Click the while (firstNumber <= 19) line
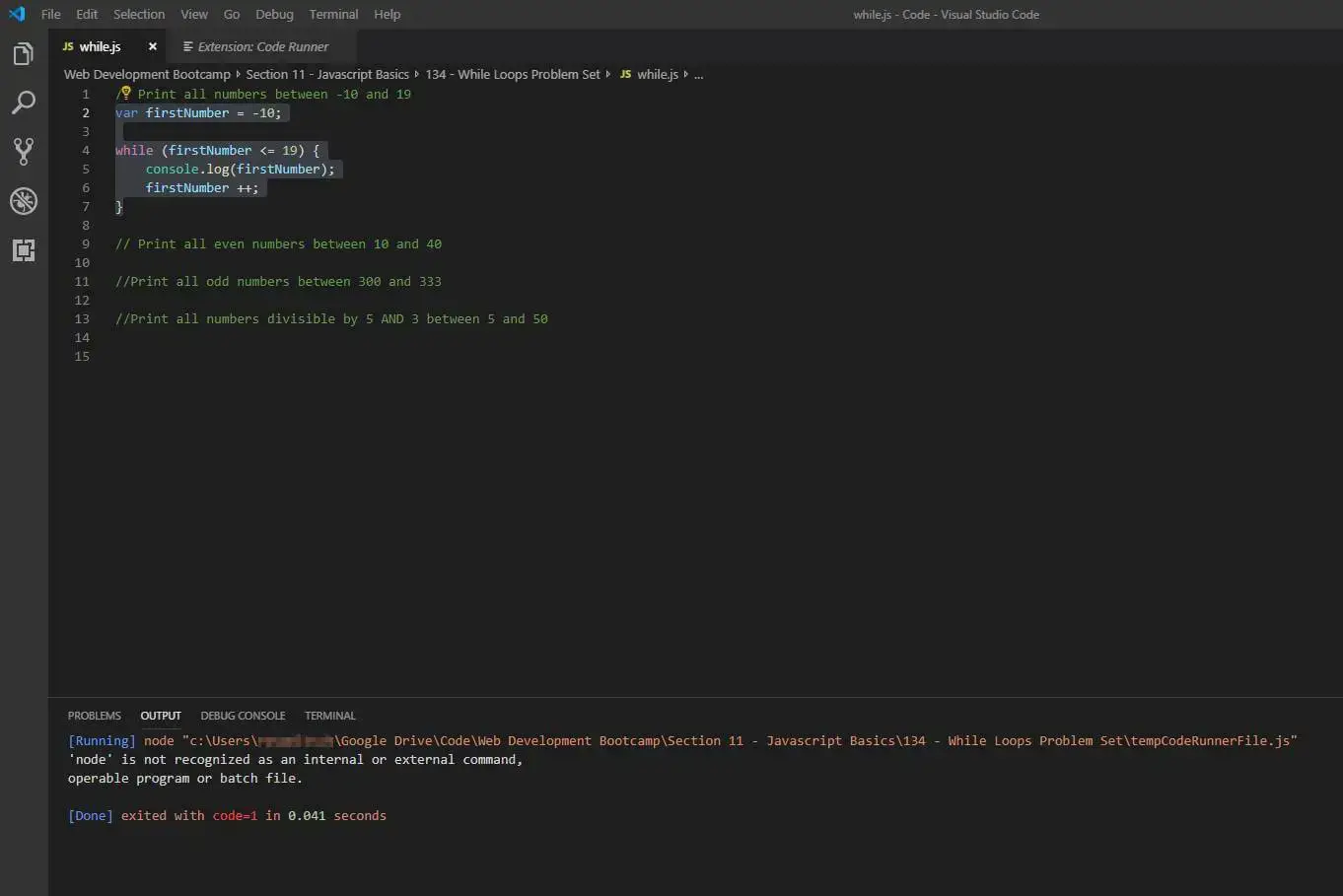Screen dimensions: 1343x896 click(217, 150)
